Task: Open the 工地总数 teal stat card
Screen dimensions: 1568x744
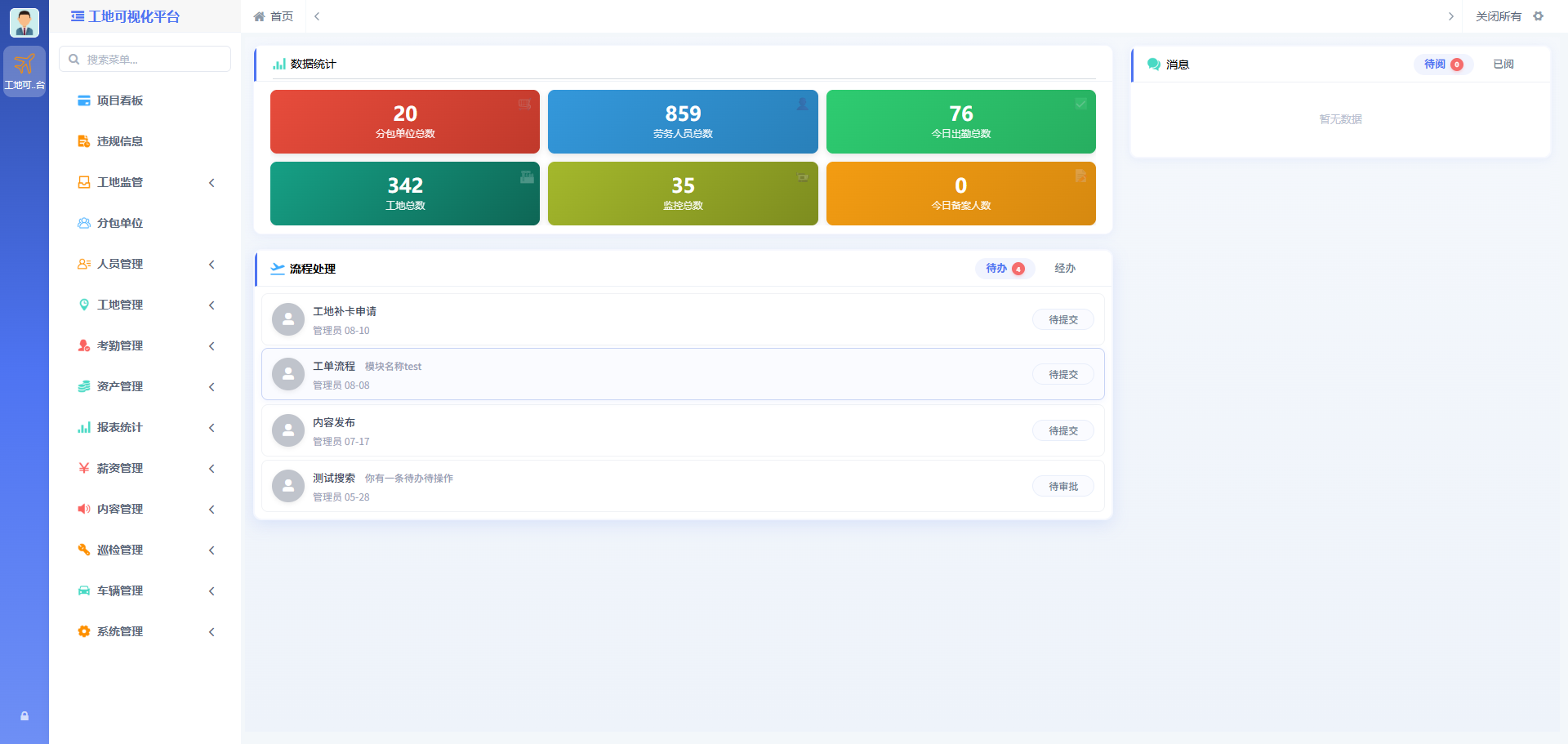Action: point(405,194)
